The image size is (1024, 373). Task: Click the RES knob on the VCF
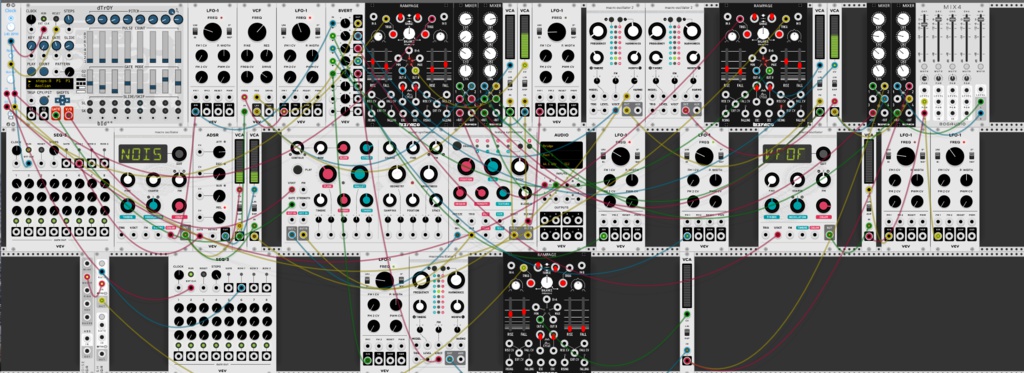[266, 56]
